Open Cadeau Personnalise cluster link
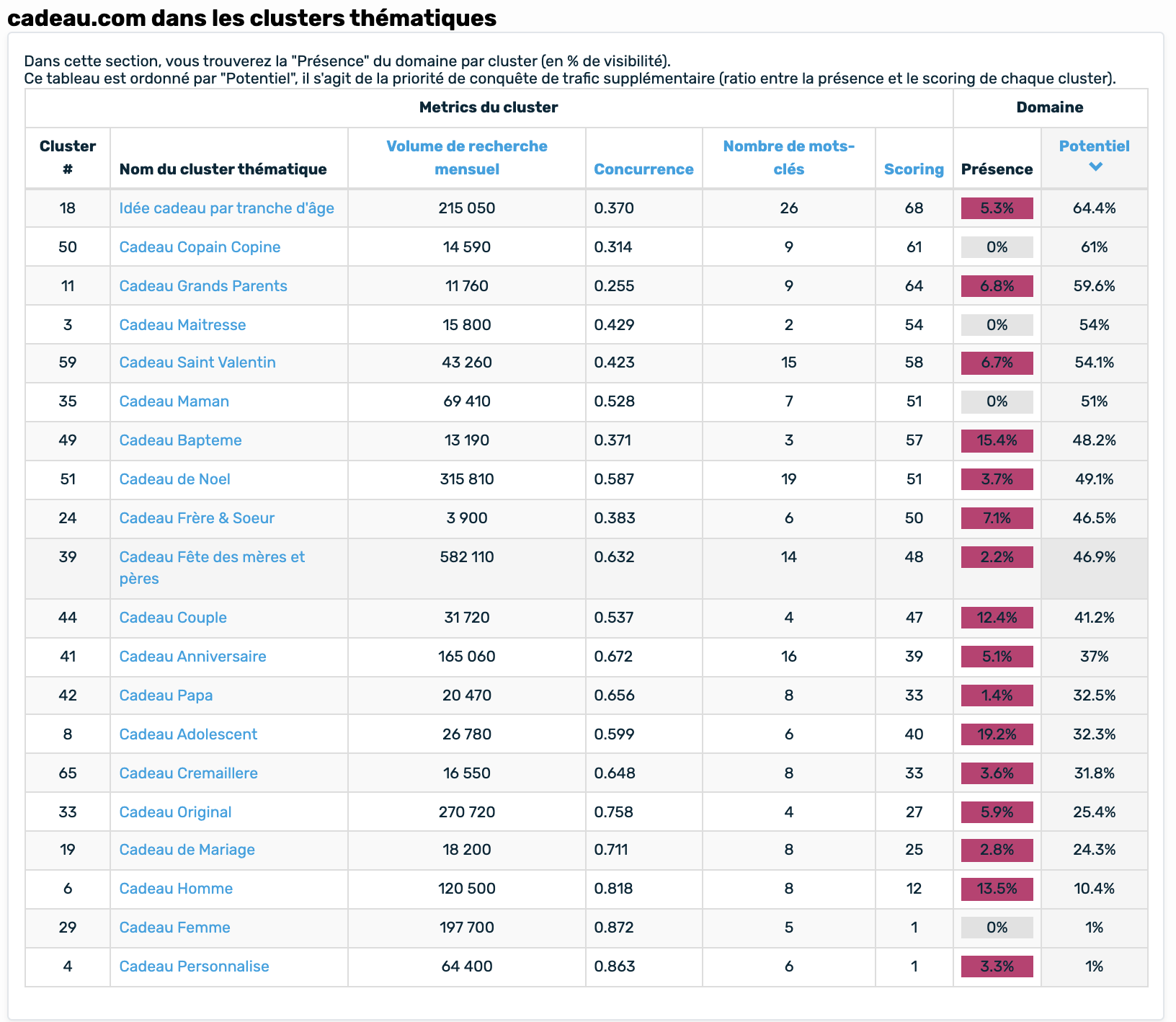 tap(194, 967)
